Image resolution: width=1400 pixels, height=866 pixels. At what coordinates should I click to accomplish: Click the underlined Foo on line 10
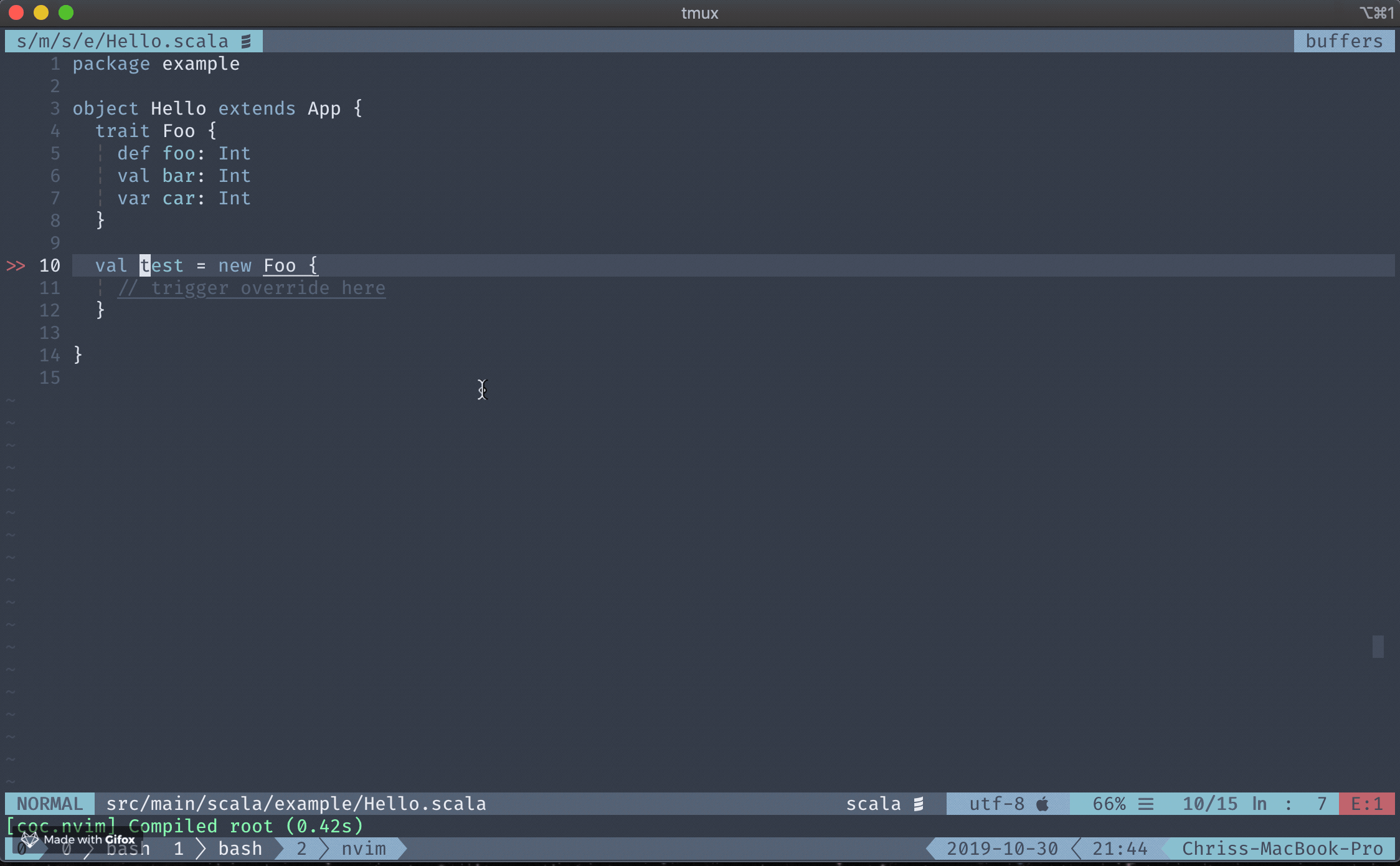280,265
